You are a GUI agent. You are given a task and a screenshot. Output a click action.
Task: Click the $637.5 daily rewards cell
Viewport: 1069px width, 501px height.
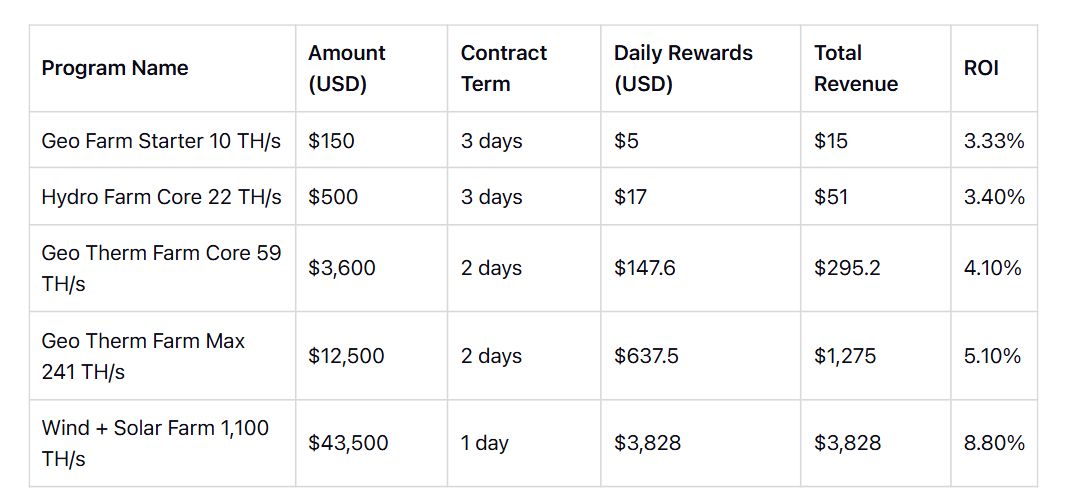pos(646,356)
